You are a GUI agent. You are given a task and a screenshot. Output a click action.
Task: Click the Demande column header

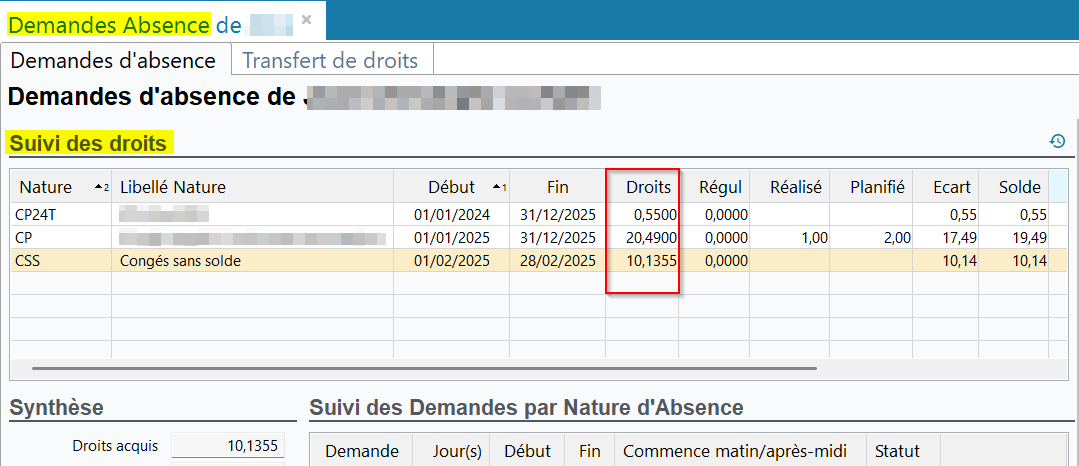tap(361, 452)
